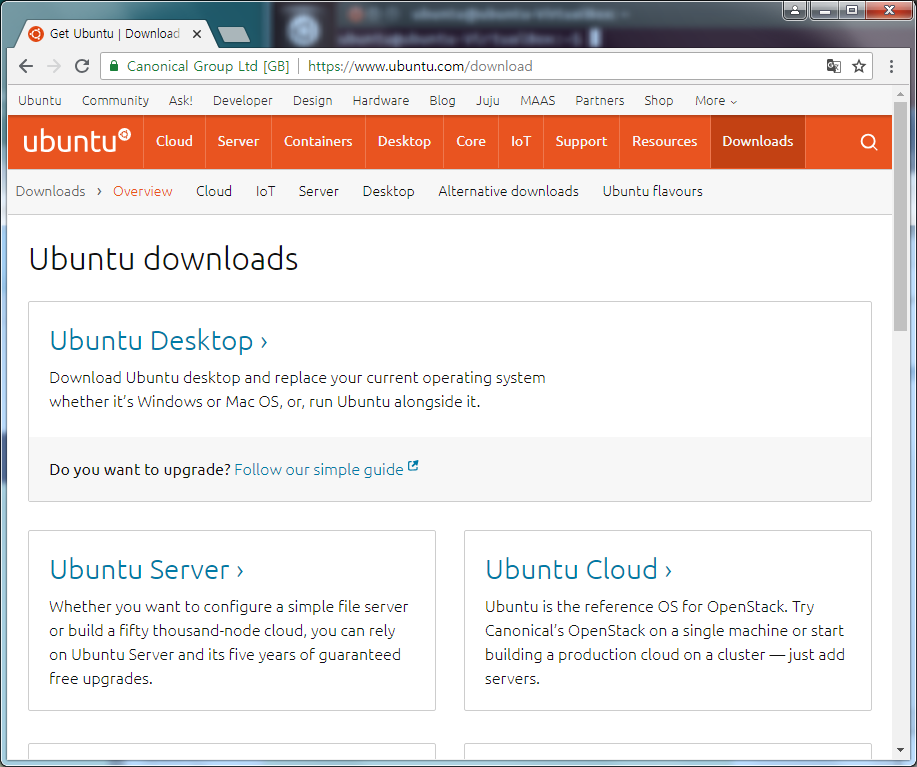
Task: Open the Ubuntu Server heading link
Action: coord(146,570)
